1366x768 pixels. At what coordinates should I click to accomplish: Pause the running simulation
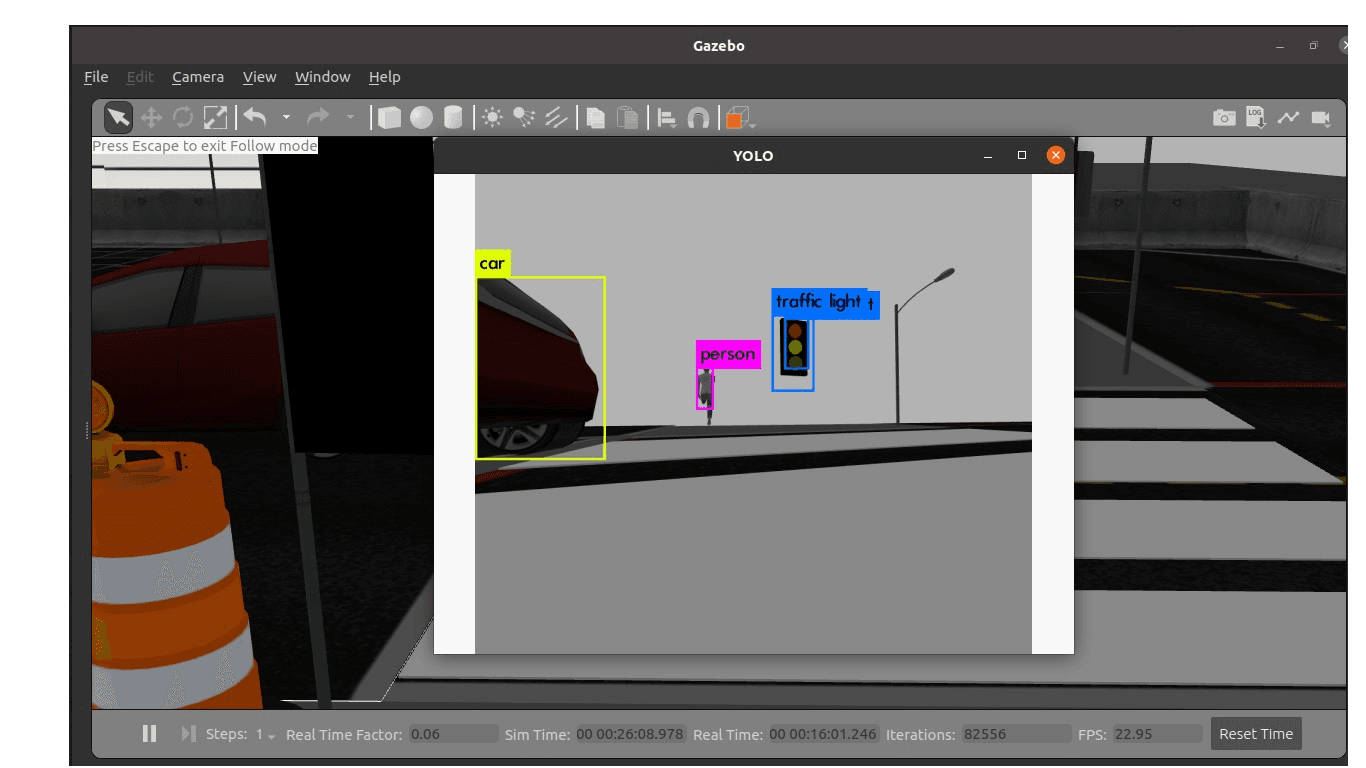pos(149,733)
